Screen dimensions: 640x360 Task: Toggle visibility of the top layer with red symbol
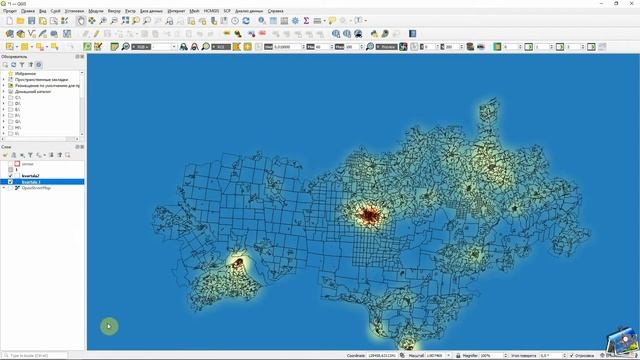[x=11, y=164]
